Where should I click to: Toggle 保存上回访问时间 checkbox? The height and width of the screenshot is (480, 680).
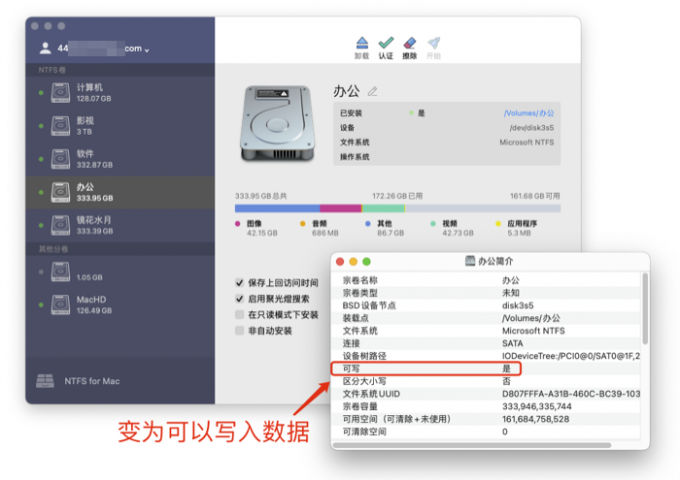239,283
